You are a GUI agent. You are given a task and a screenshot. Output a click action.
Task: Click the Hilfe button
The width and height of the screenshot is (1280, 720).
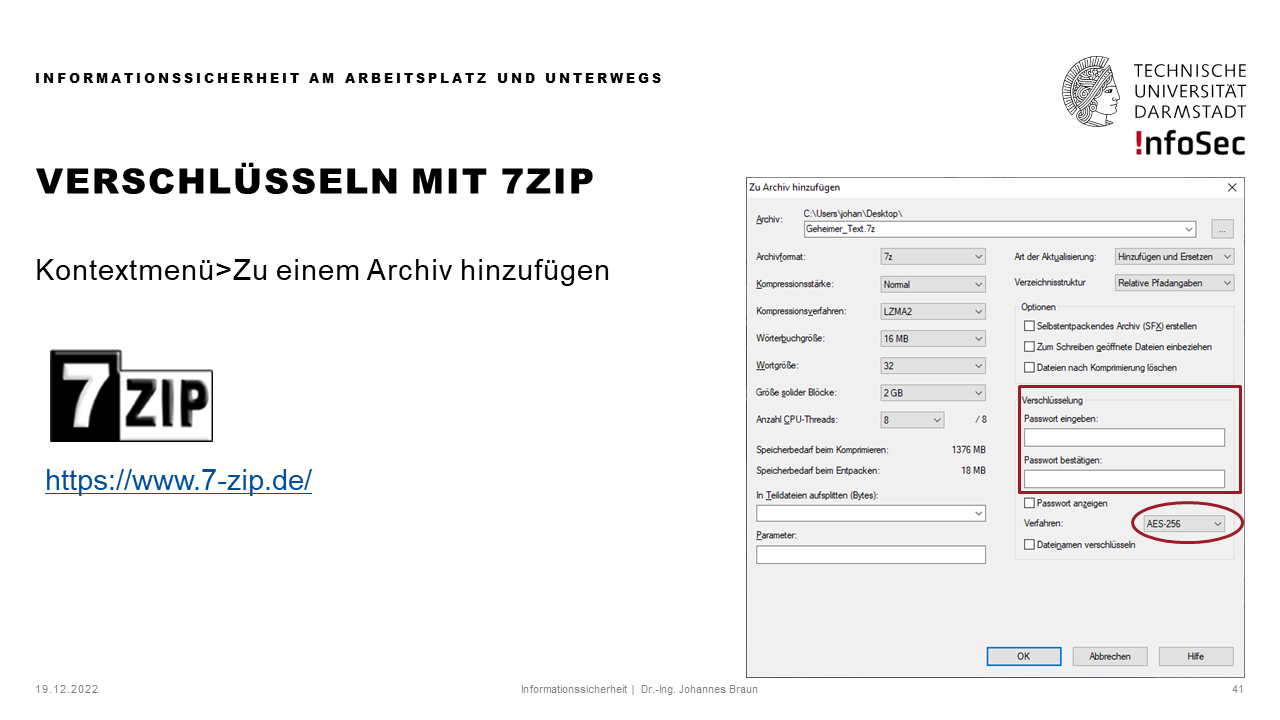pyautogui.click(x=1196, y=656)
